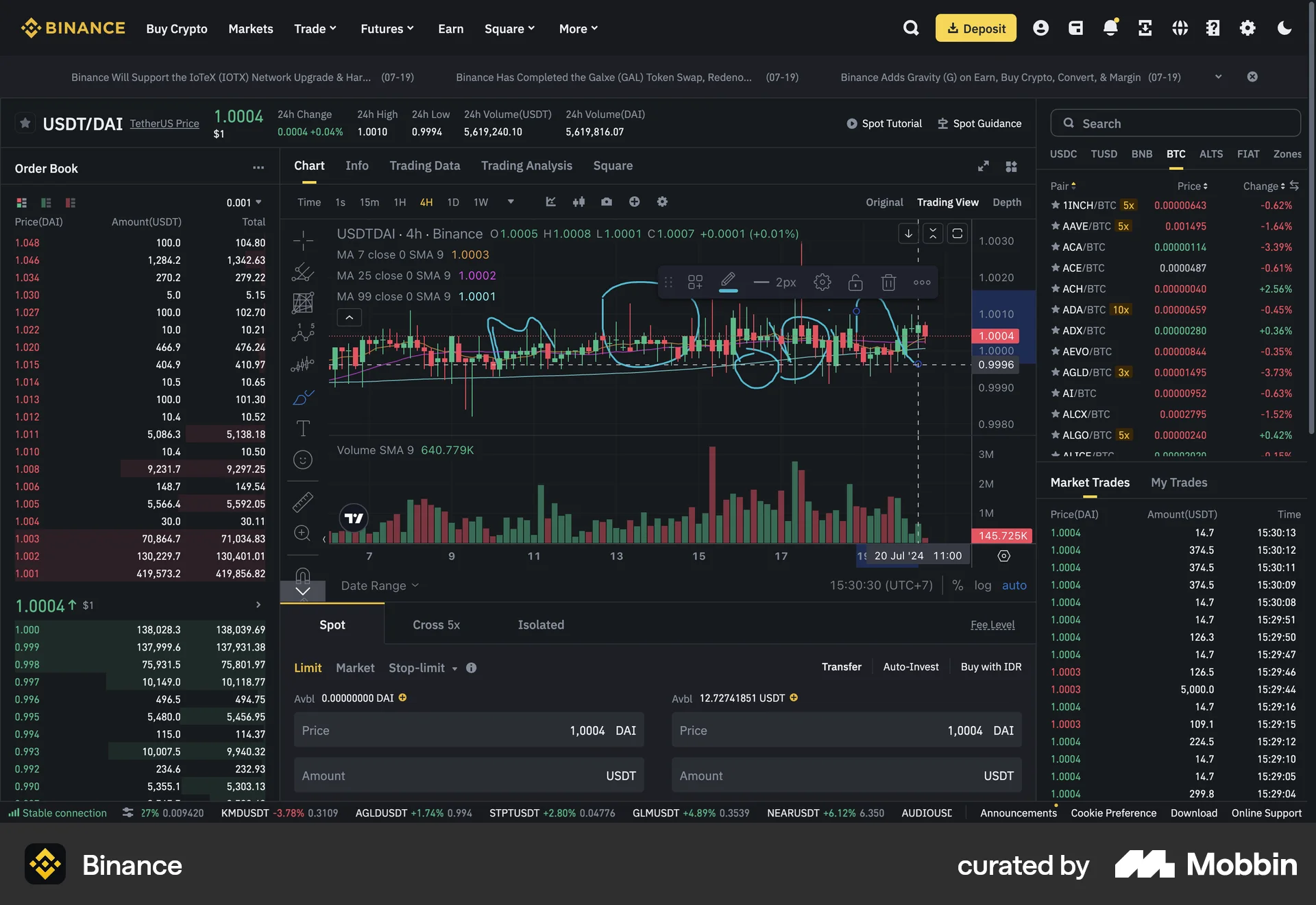Open the chart settings gear
The height and width of the screenshot is (905, 1316).
point(662,202)
